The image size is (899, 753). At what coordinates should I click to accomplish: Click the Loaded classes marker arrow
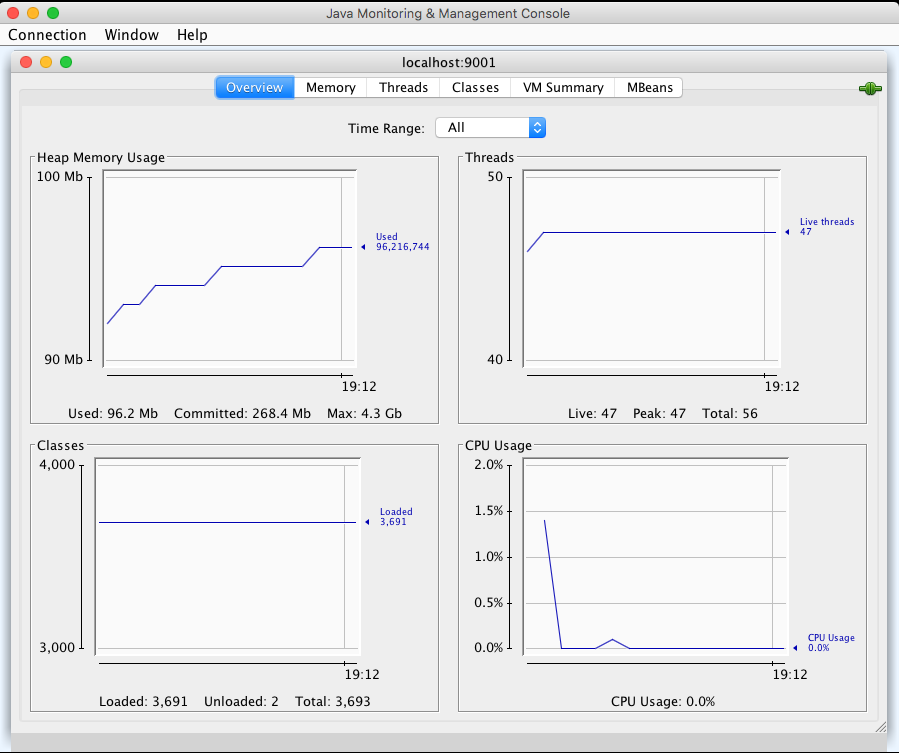368,522
